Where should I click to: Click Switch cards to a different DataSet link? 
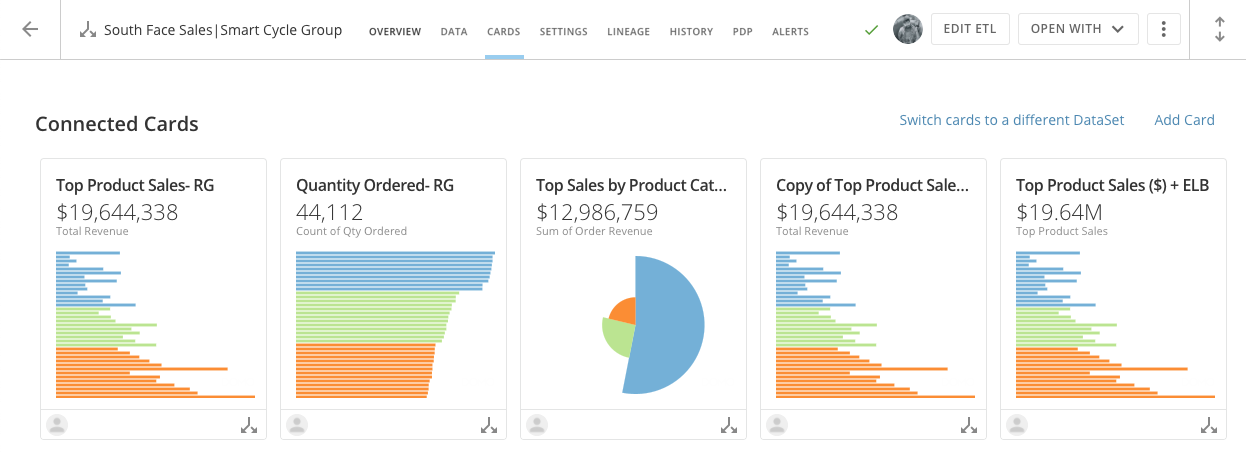[x=1011, y=120]
